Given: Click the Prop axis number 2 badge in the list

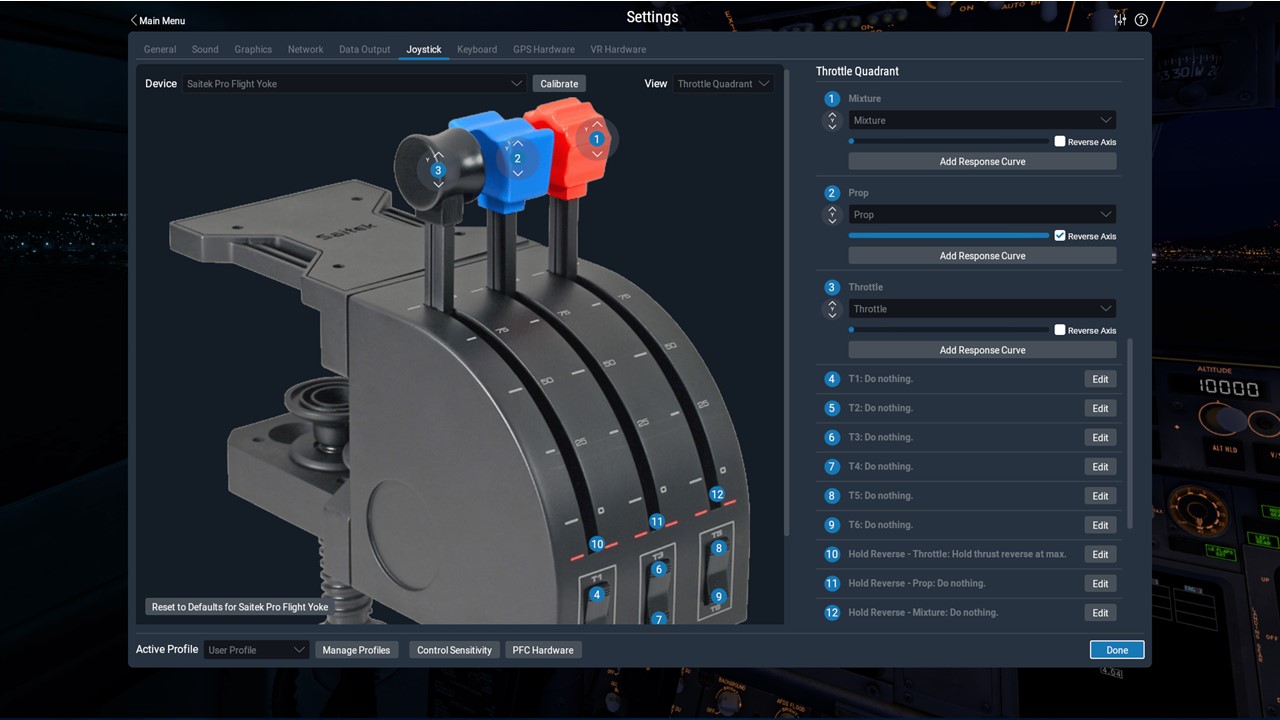Looking at the screenshot, I should coord(832,193).
